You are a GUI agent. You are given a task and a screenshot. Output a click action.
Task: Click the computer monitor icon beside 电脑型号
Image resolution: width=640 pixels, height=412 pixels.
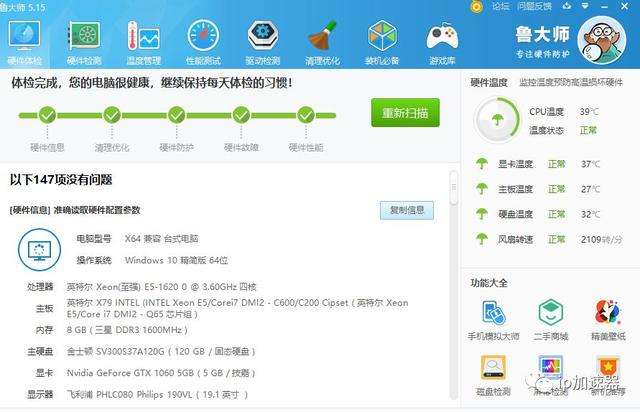pyautogui.click(x=39, y=250)
